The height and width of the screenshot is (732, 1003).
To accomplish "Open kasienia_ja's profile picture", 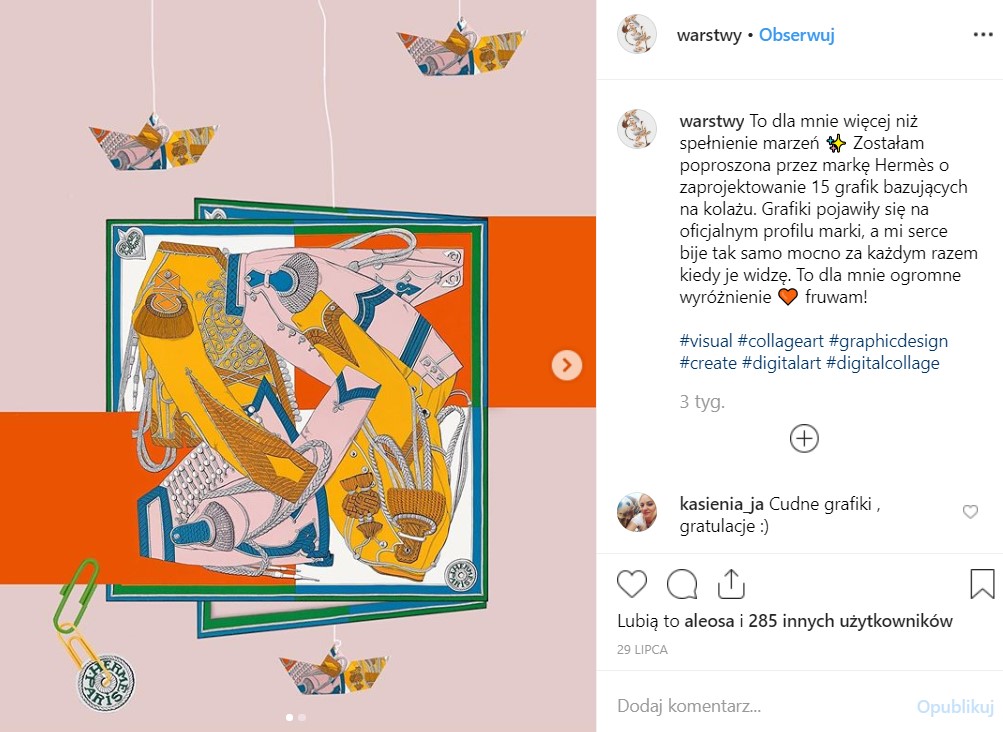I will click(x=636, y=512).
